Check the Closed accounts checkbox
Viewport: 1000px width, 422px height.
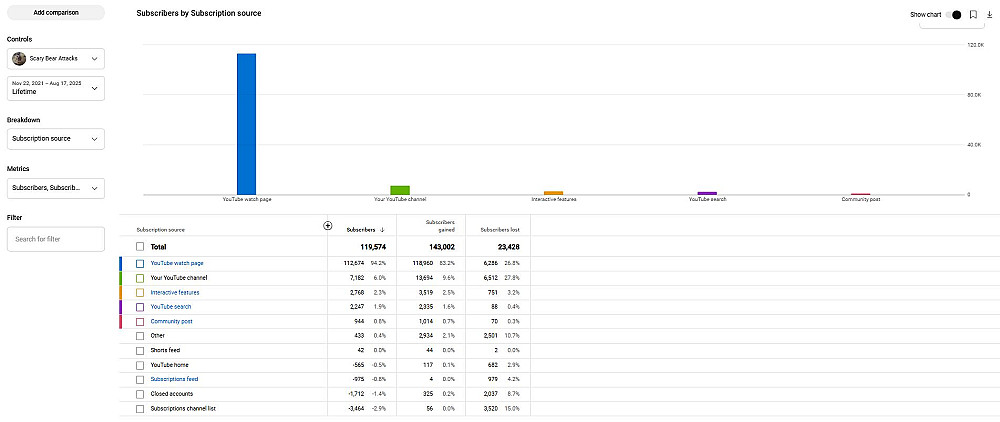click(140, 394)
